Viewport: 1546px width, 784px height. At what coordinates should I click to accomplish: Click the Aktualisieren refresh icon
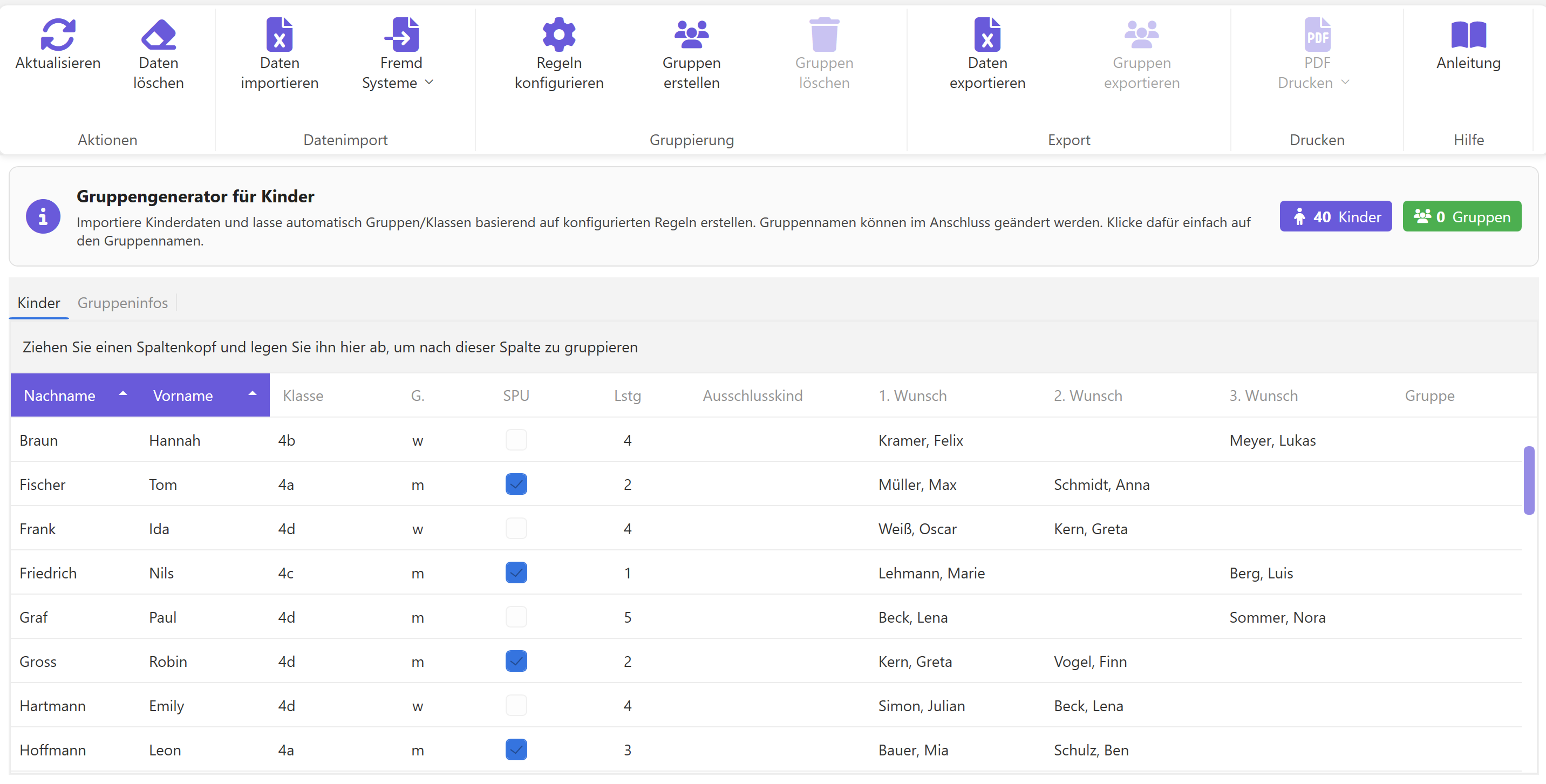point(58,34)
